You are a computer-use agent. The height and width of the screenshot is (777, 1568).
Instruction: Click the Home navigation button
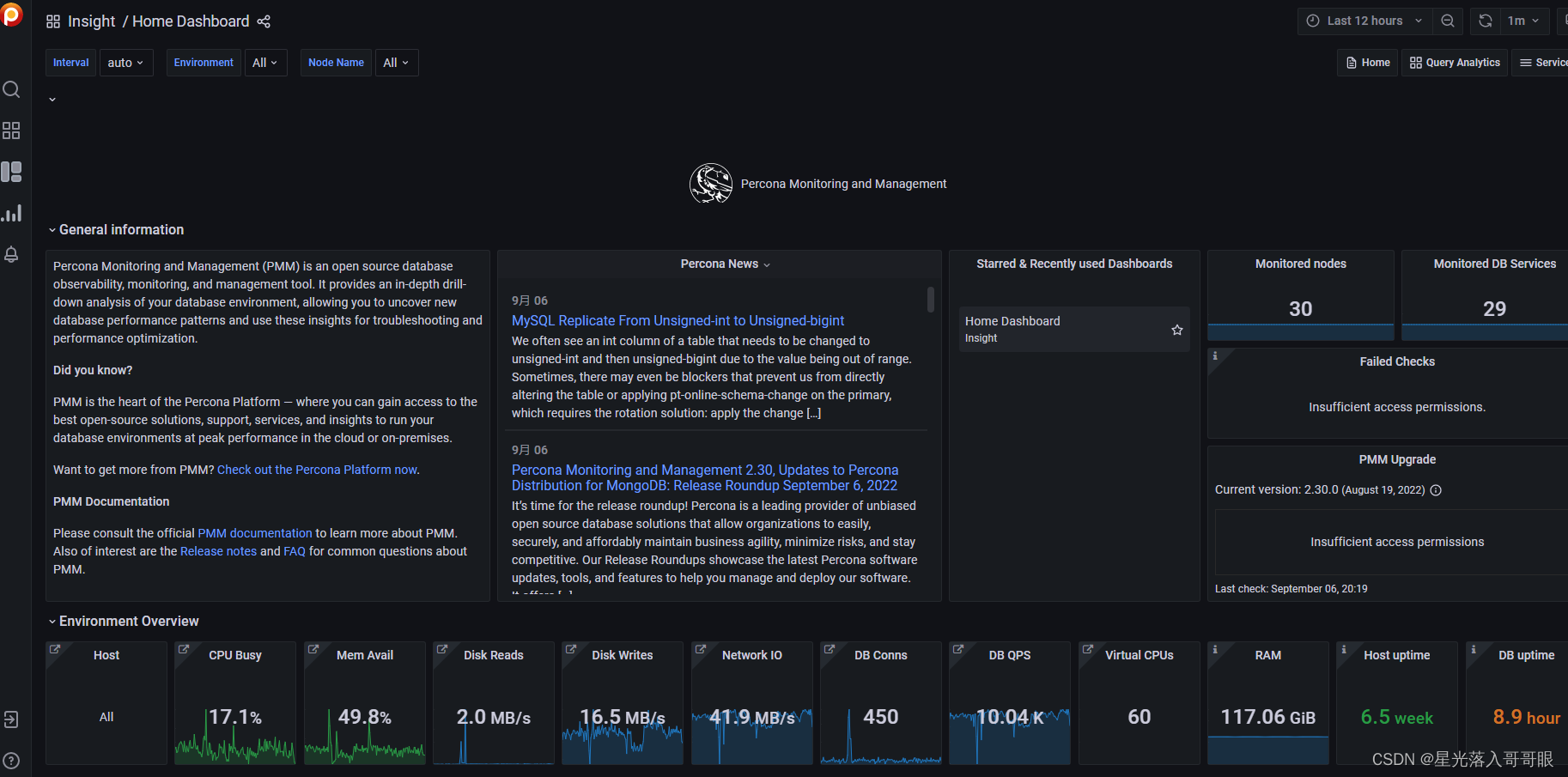click(x=1368, y=63)
